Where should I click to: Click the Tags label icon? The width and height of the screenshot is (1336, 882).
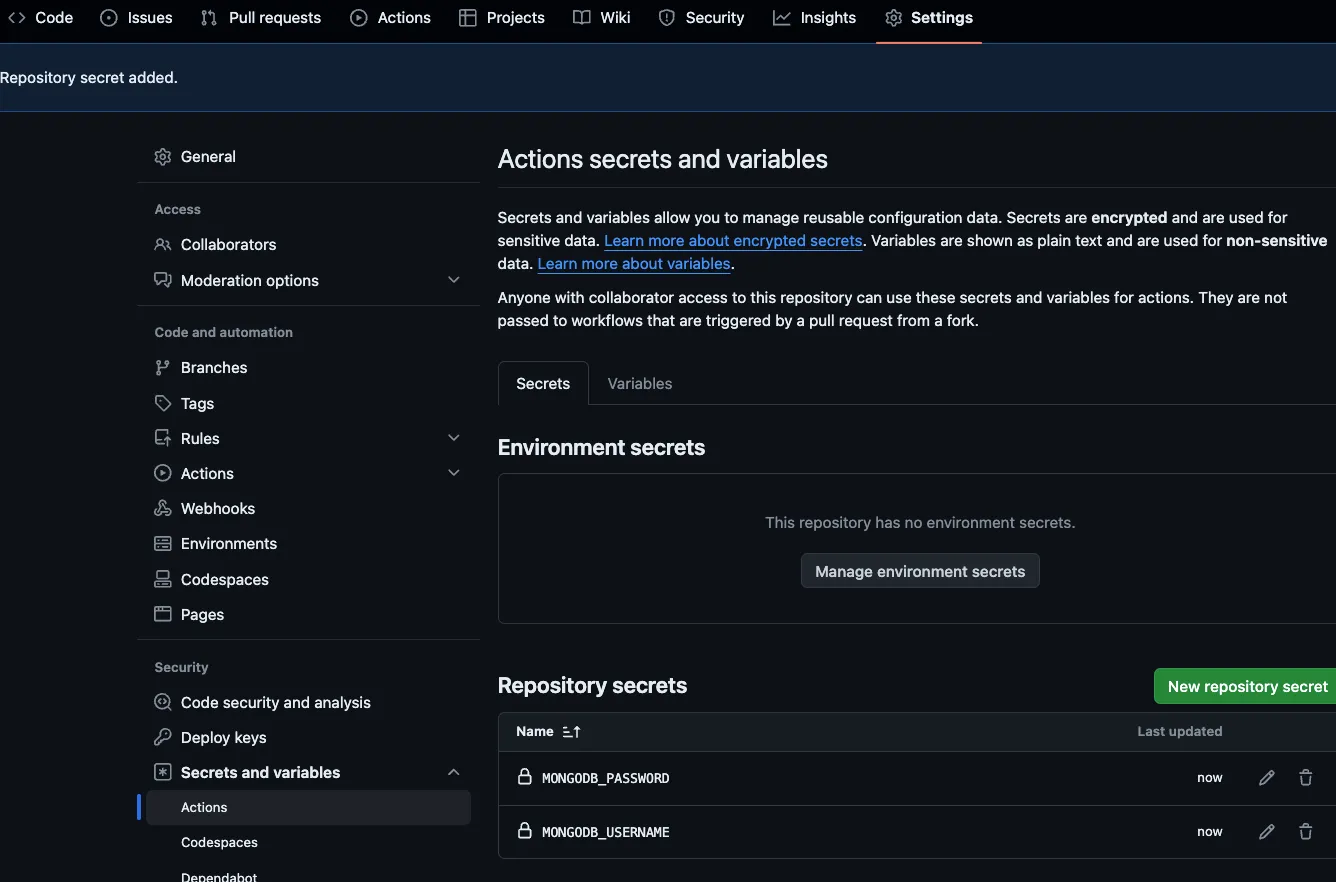163,404
